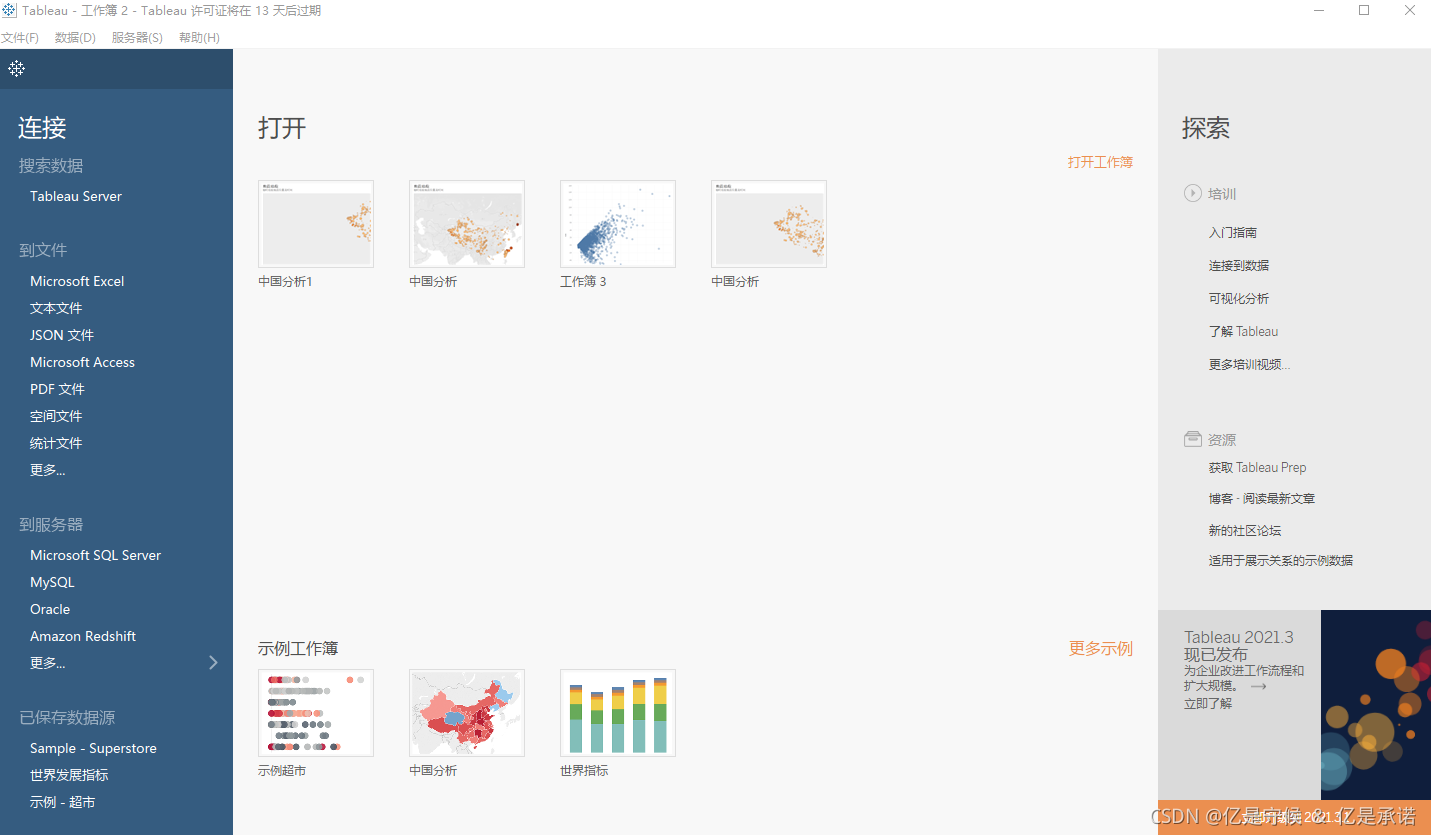Image resolution: width=1431 pixels, height=835 pixels.
Task: Open 更多培训视频... link
Action: click(1249, 365)
